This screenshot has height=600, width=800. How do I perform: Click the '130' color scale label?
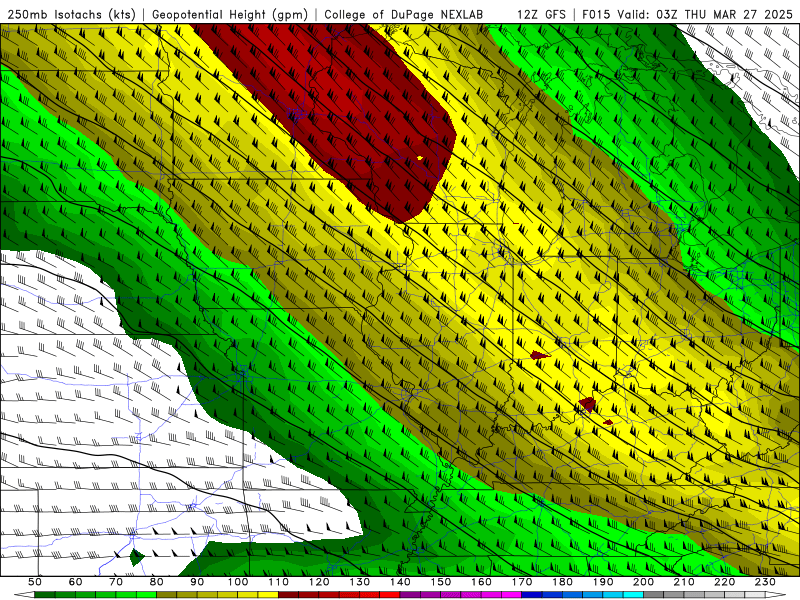360,582
